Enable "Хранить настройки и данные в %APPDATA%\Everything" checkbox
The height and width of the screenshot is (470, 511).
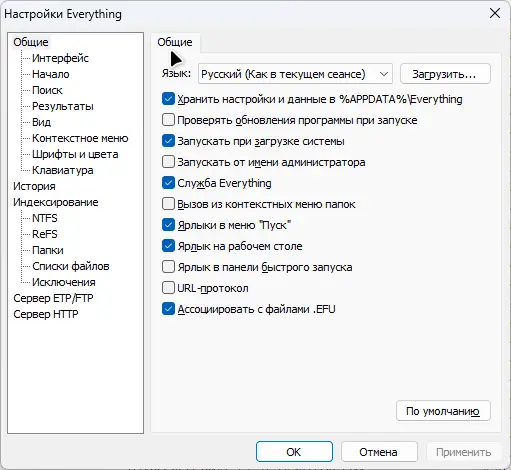168,99
